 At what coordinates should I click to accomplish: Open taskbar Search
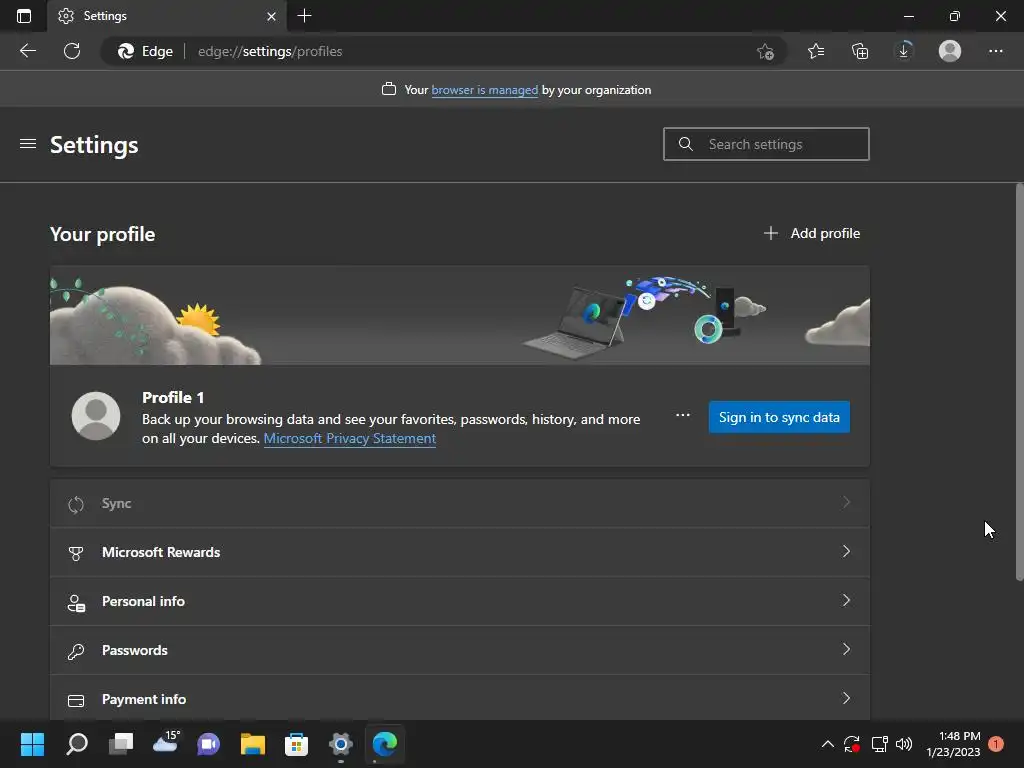76,744
